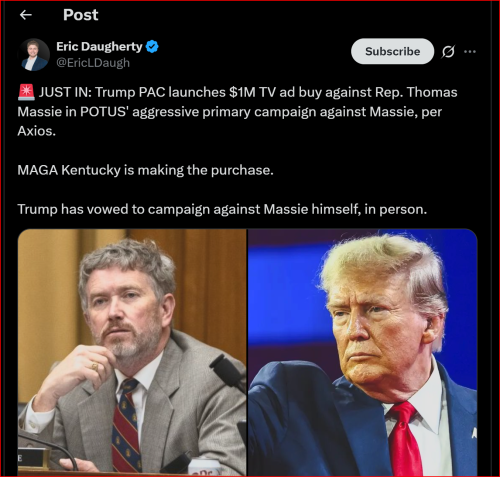500x477 pixels.
Task: Click the red necktie in right photo
Action: click(x=405, y=438)
